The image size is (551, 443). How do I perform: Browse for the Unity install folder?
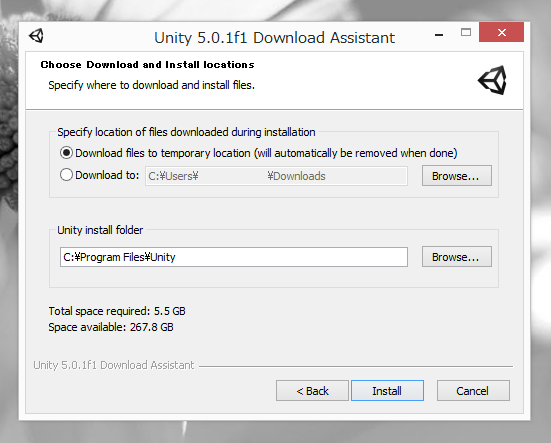pos(456,257)
